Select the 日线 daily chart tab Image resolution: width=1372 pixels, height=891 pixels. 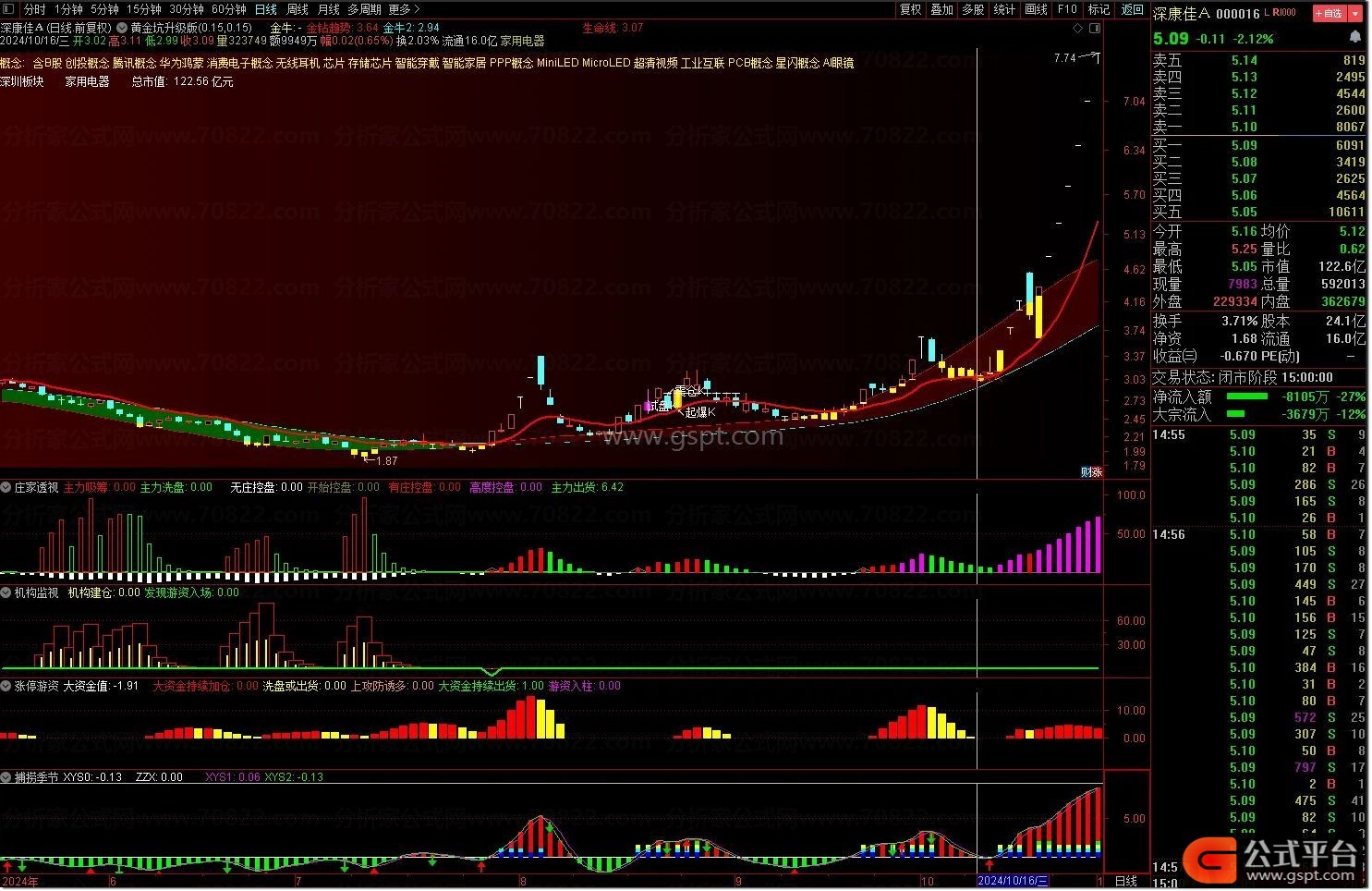click(x=266, y=9)
